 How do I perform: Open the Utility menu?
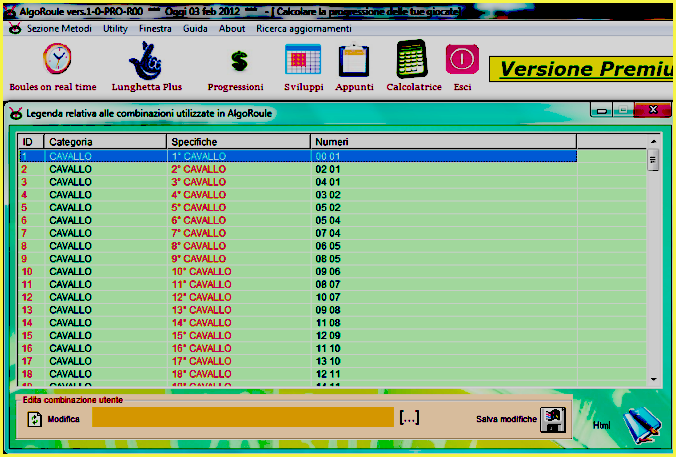click(x=115, y=29)
